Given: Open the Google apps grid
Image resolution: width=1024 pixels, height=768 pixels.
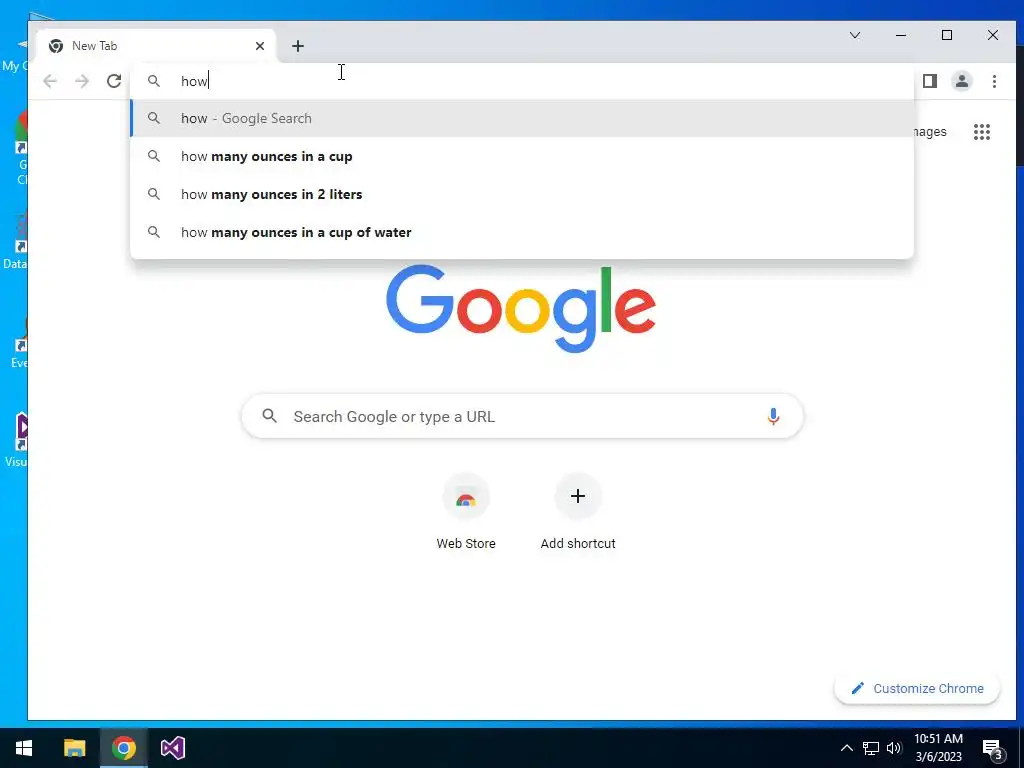Looking at the screenshot, I should [982, 132].
